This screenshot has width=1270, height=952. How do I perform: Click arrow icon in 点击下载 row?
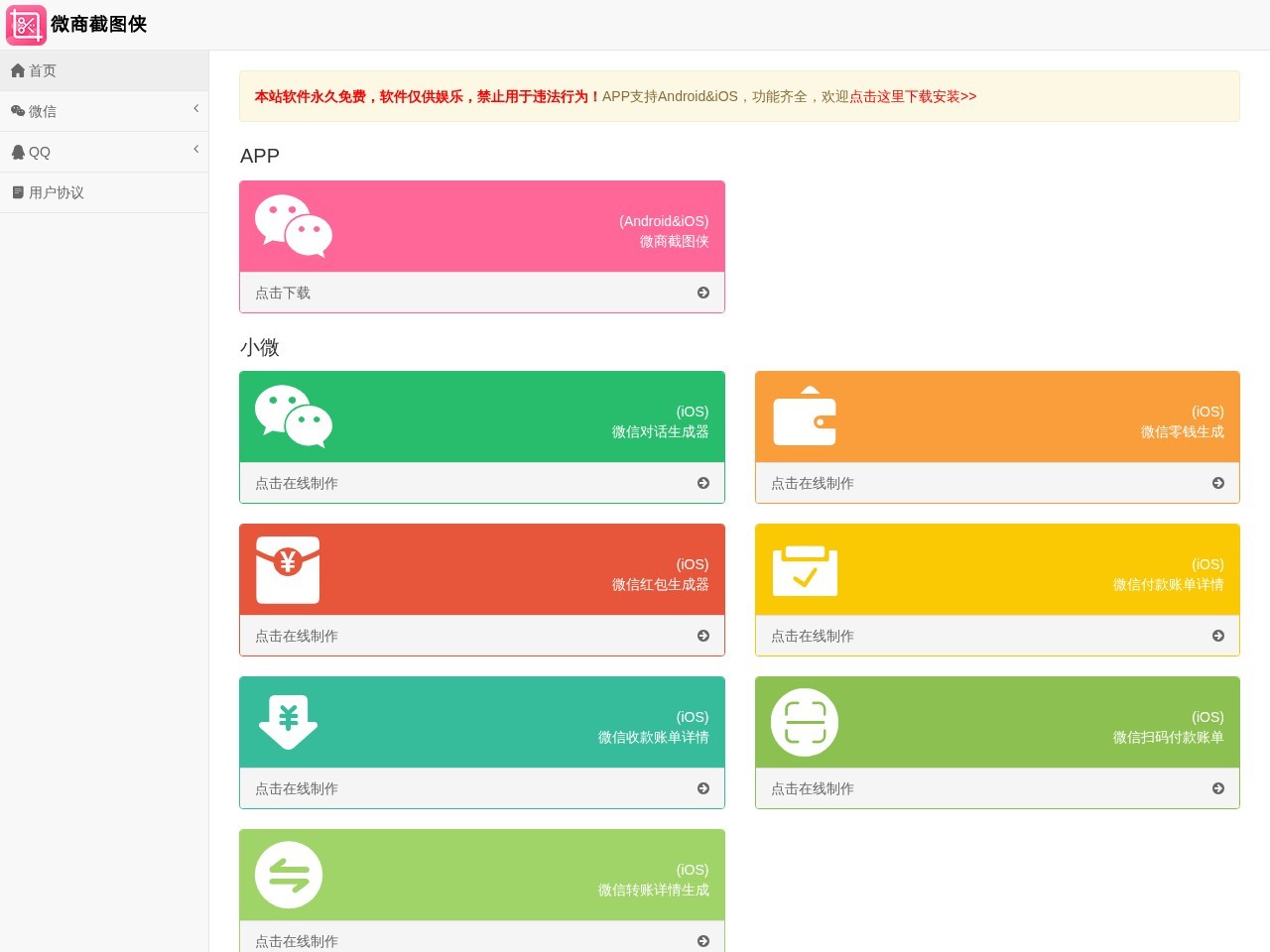click(x=703, y=293)
